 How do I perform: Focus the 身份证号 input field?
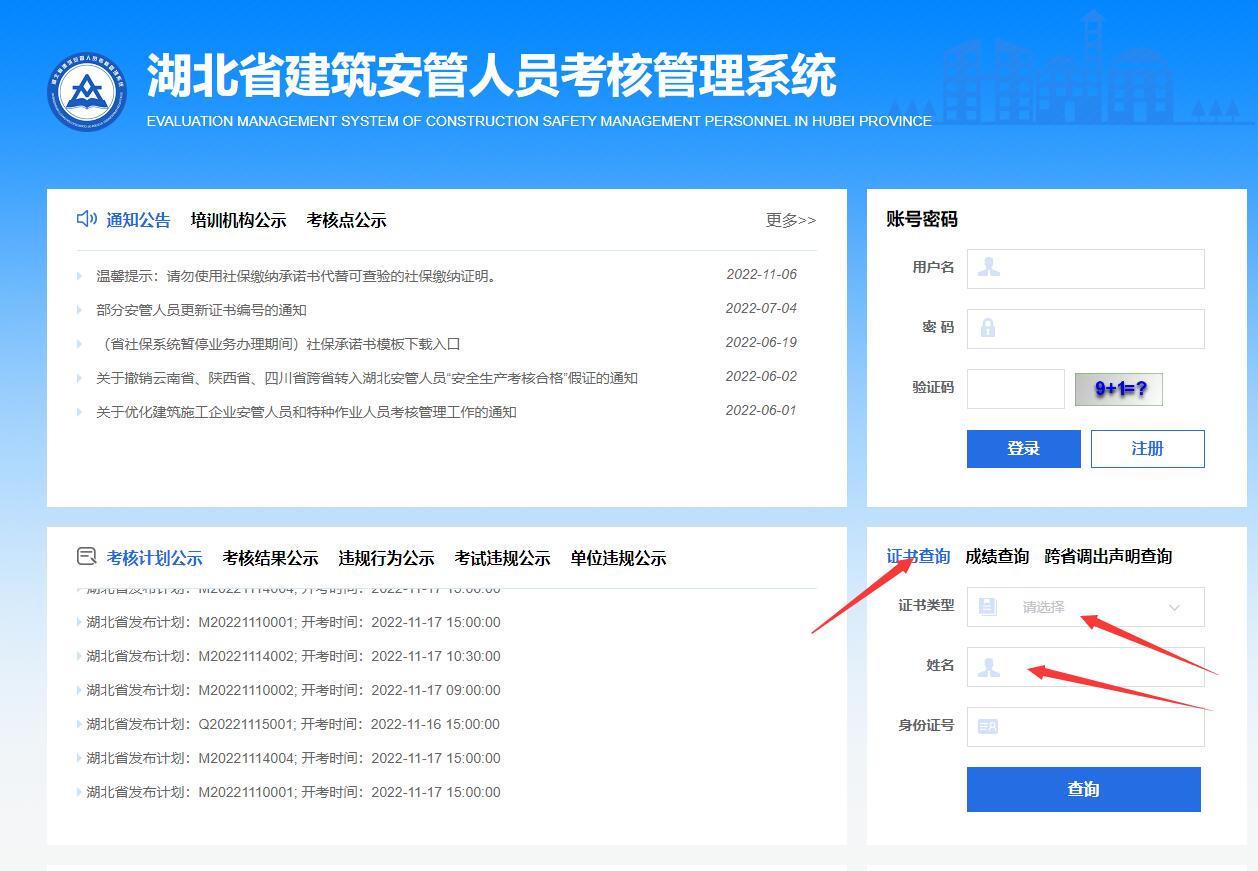point(1086,727)
